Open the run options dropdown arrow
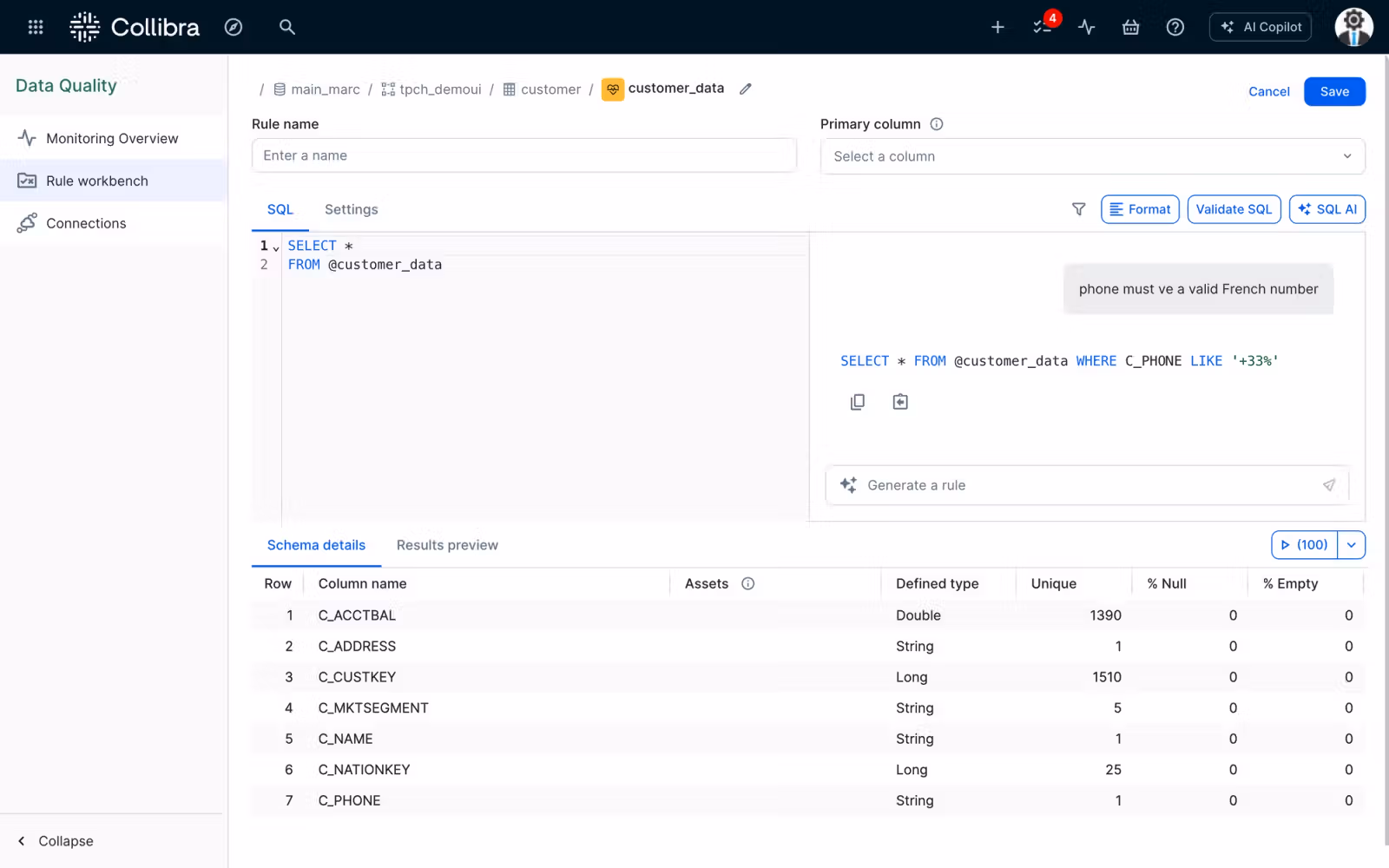This screenshot has height=868, width=1389. [1352, 545]
